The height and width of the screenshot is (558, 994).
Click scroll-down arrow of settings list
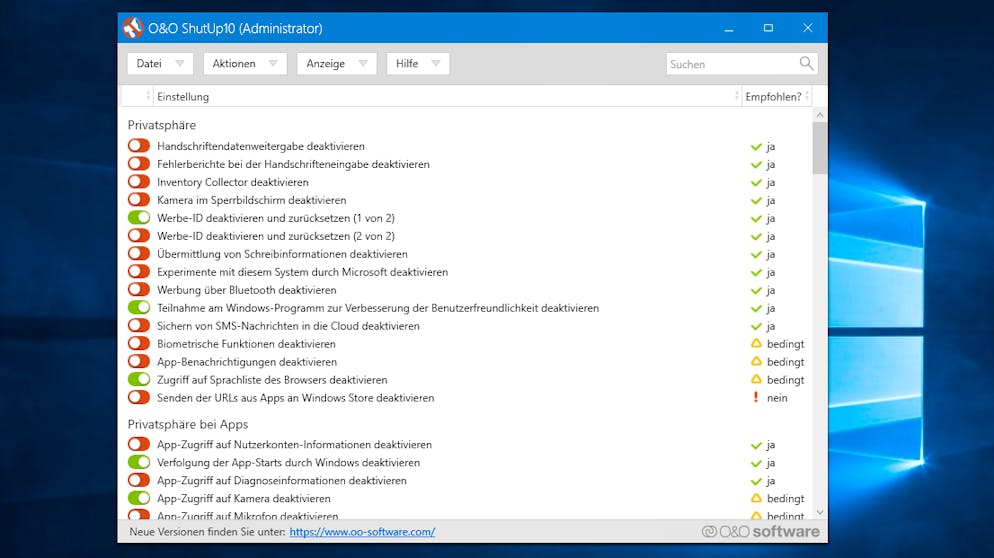click(x=820, y=512)
